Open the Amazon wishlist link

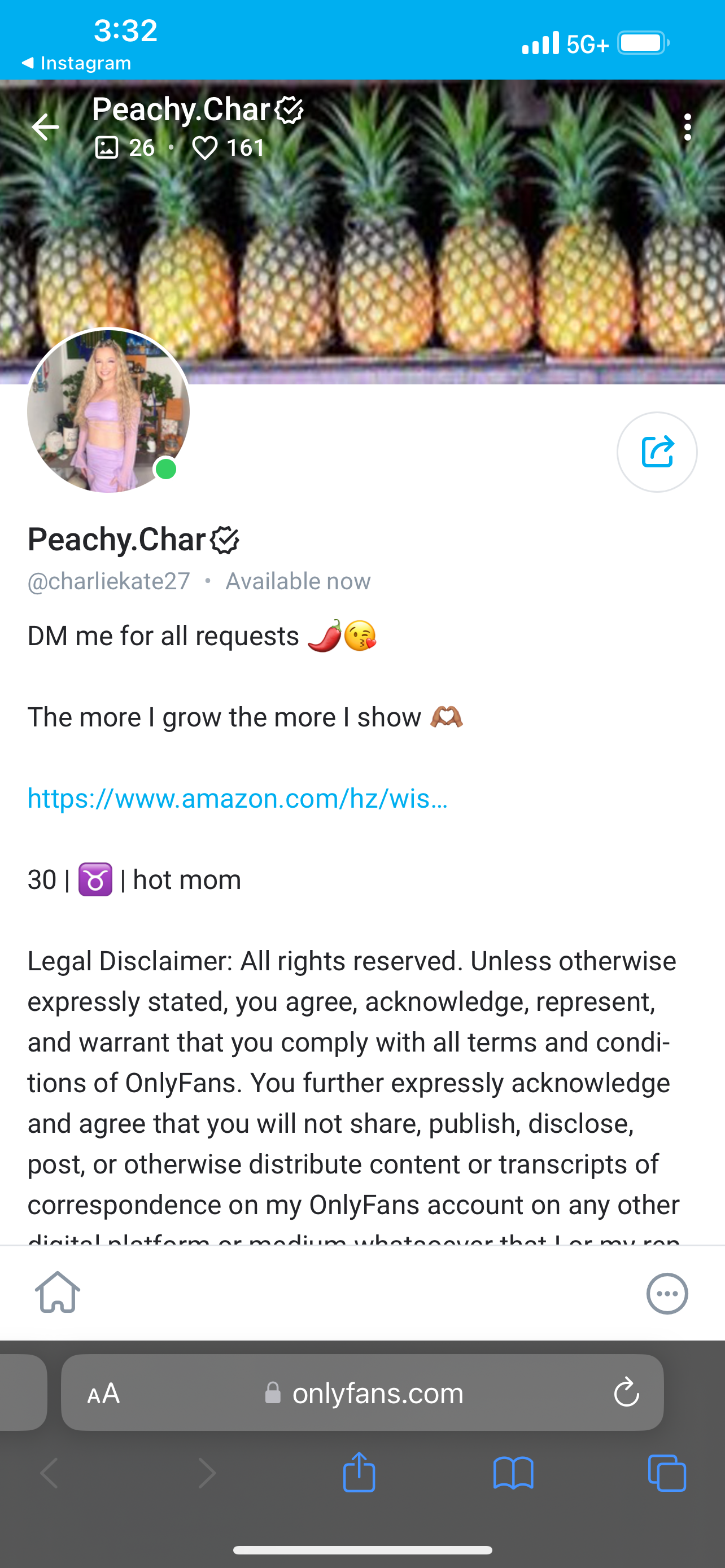pyautogui.click(x=237, y=798)
